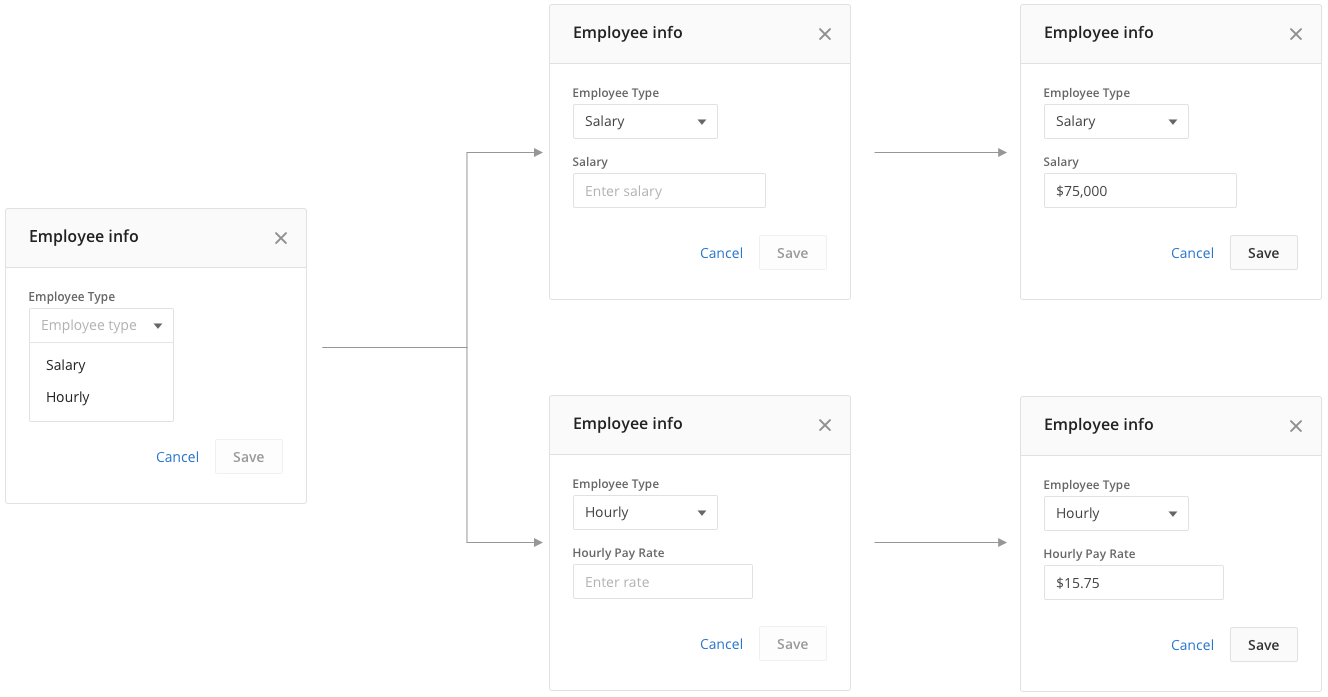Open the Employee type placeholder dropdown
Screen dimensions: 1328x697
click(x=102, y=325)
